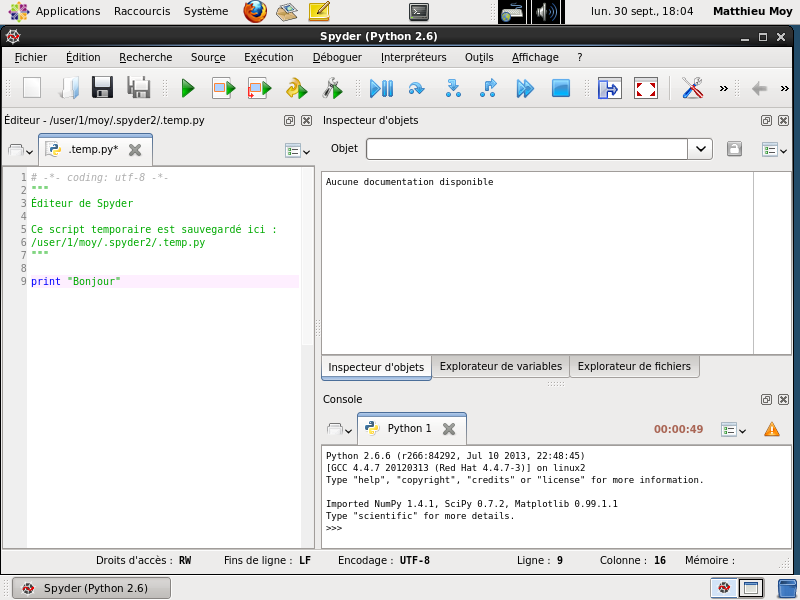
Task: Click the Debug play-pause icon
Action: coord(381,89)
